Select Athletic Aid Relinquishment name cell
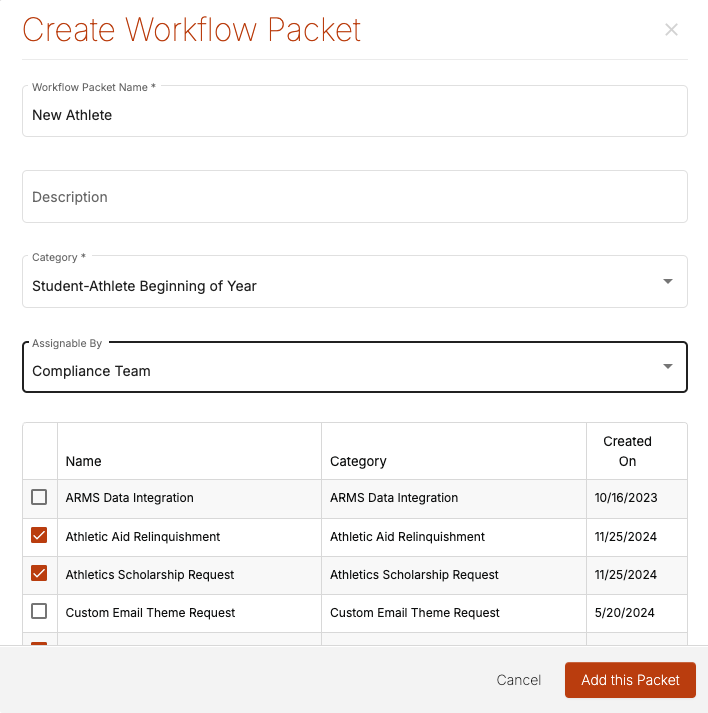This screenshot has width=708, height=713. click(x=189, y=537)
